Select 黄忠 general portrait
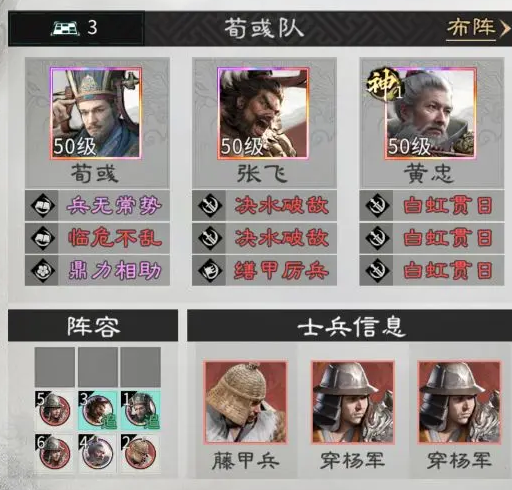512x490 pixels. (x=430, y=113)
